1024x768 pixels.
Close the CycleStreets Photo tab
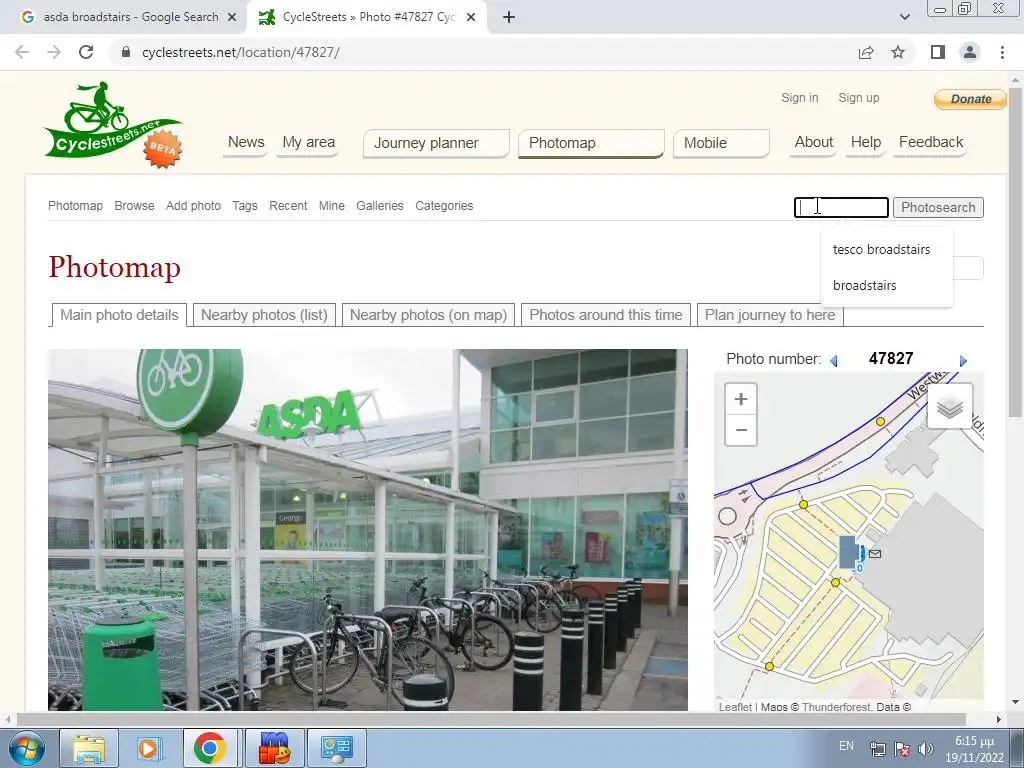click(x=471, y=17)
